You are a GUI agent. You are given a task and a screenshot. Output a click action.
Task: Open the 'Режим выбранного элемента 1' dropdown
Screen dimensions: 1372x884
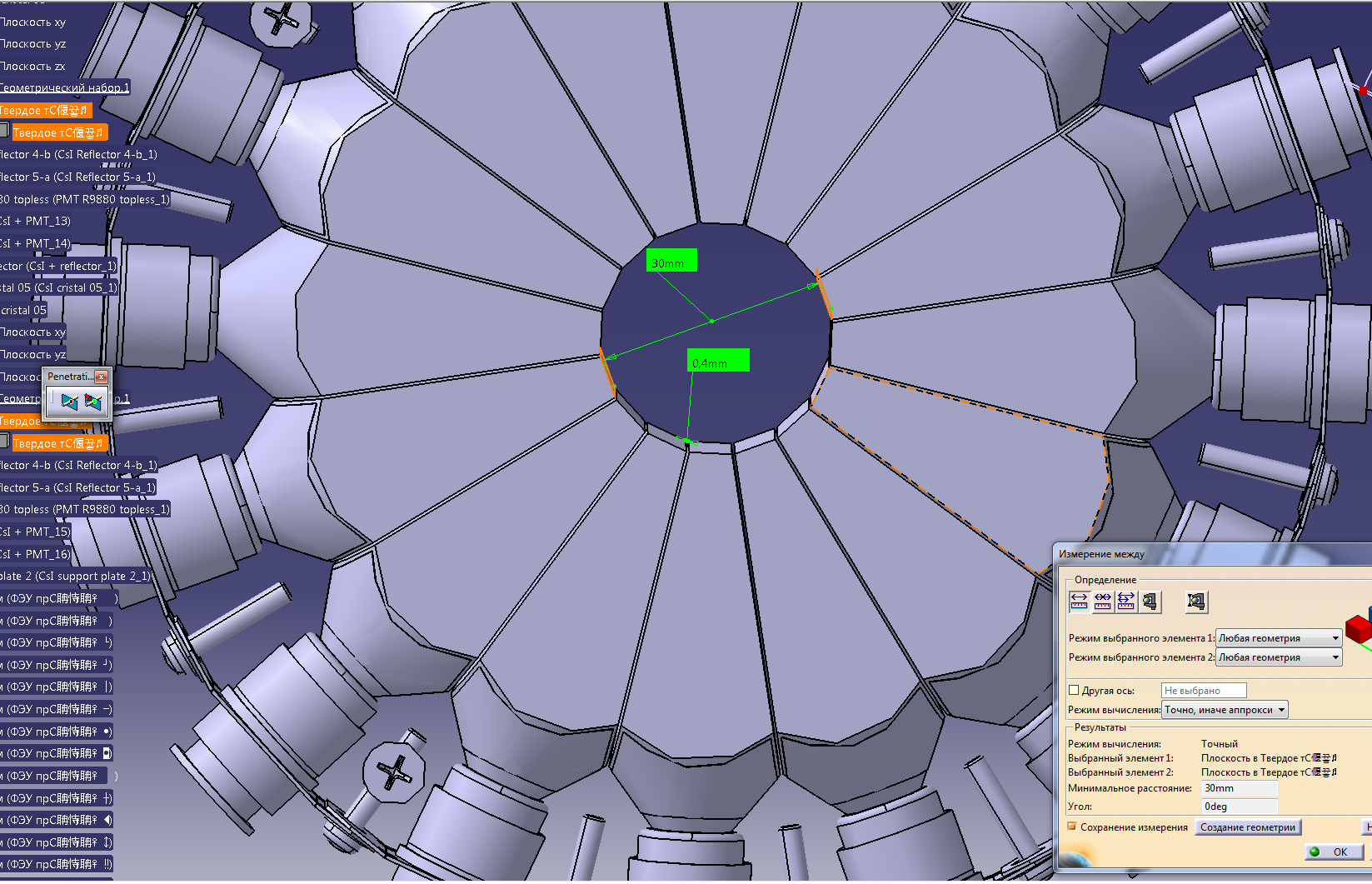point(1279,638)
